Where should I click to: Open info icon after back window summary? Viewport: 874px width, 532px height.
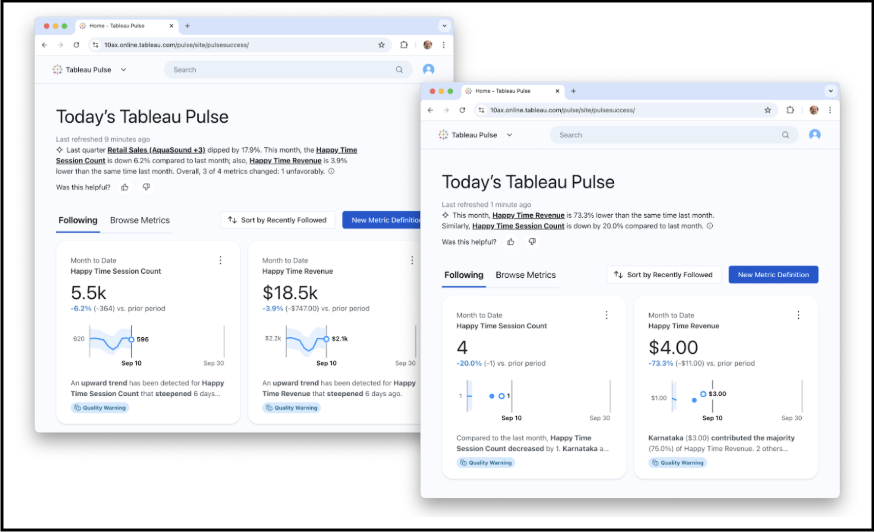(x=332, y=171)
